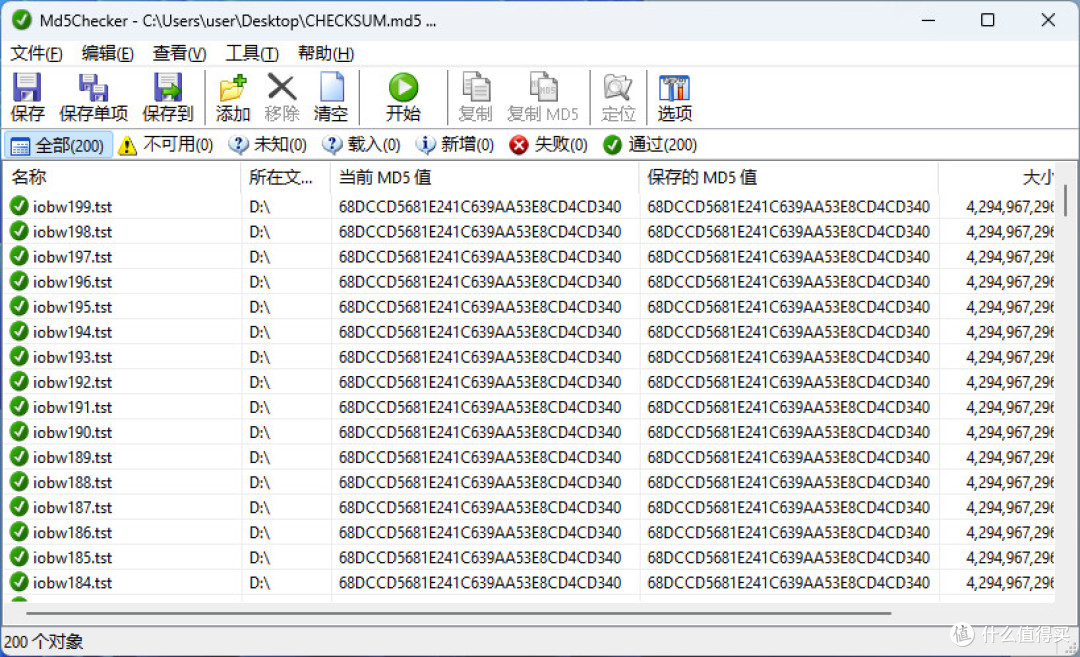Open the Edit (编辑) menu
This screenshot has height=657, width=1080.
pos(107,53)
